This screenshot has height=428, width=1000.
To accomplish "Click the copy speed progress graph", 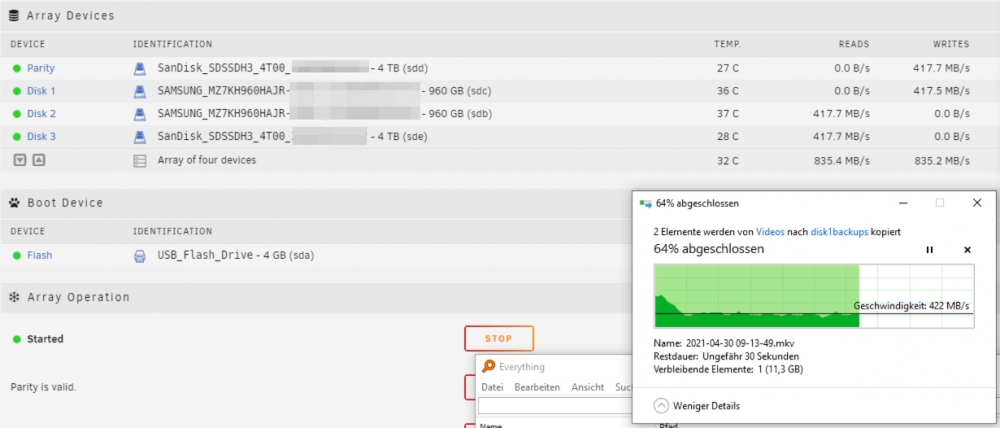I will [814, 297].
